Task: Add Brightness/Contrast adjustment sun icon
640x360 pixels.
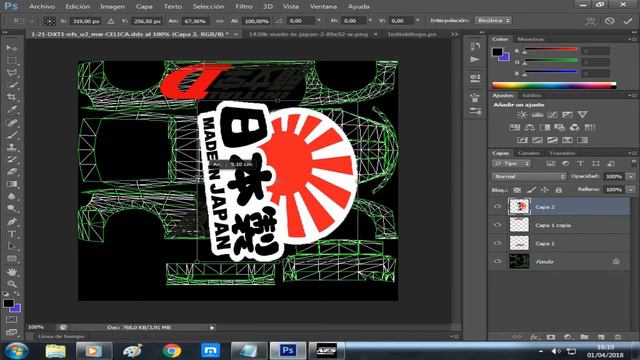Action: pos(522,115)
